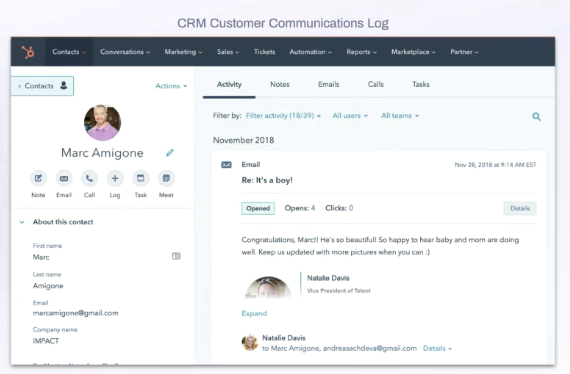
Task: Compose an Email to Marc Amigone
Action: pos(64,178)
